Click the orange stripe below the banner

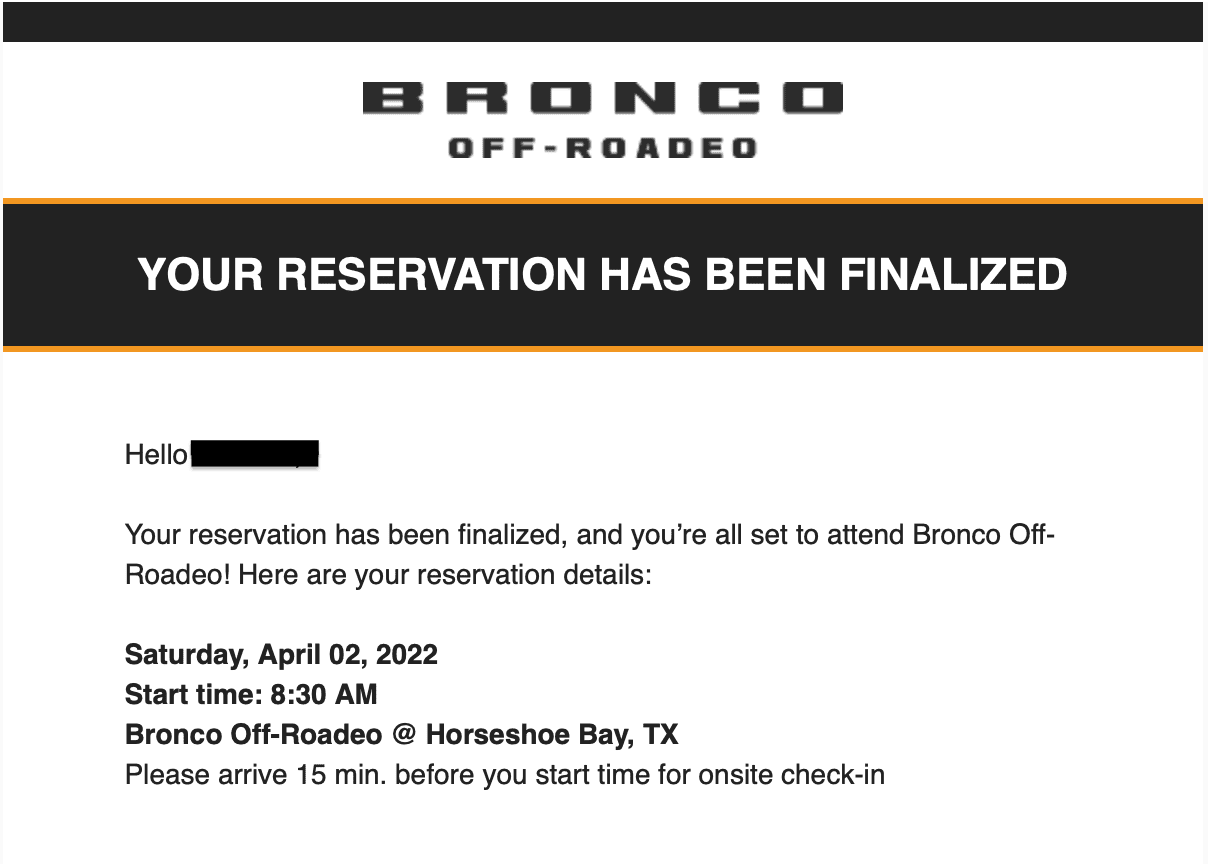(603, 349)
